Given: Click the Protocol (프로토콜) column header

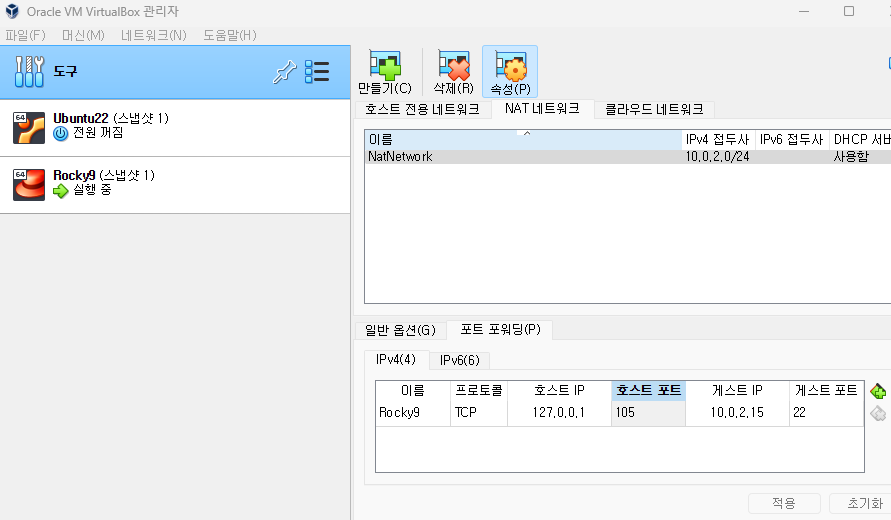Looking at the screenshot, I should (x=479, y=390).
